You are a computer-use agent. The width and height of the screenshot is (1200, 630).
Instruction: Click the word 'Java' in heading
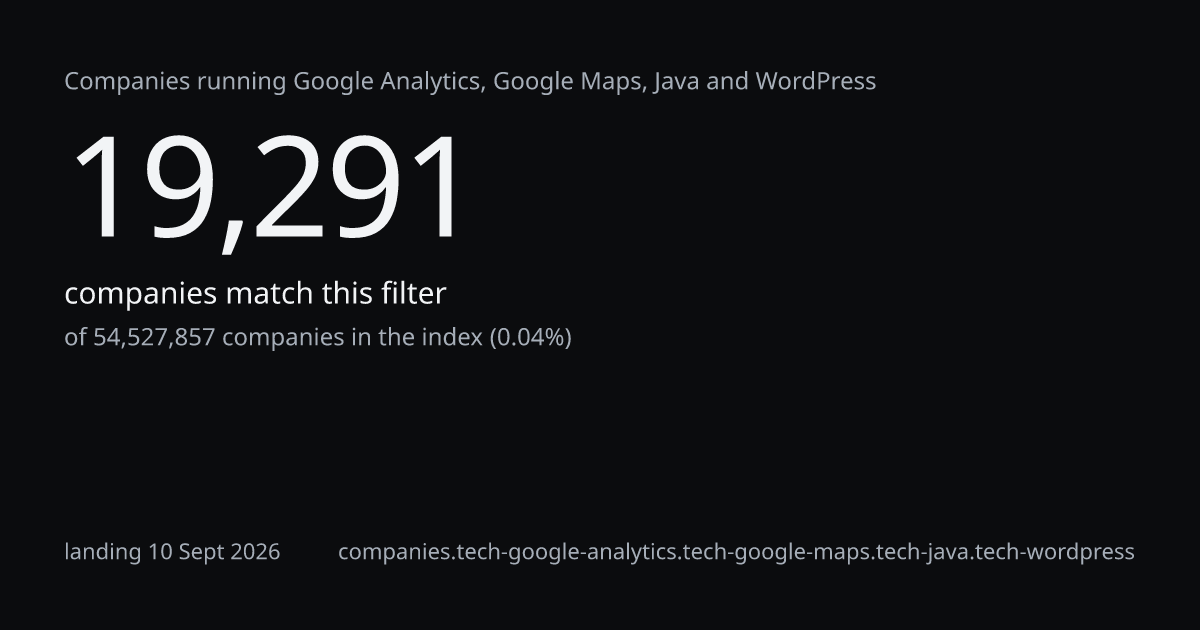tap(676, 81)
